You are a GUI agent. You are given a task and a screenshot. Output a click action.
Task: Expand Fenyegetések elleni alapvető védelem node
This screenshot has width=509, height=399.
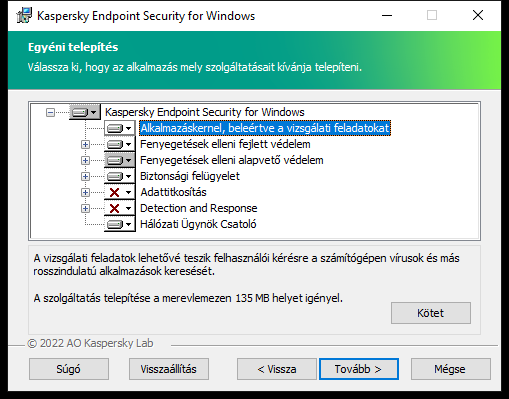click(85, 160)
